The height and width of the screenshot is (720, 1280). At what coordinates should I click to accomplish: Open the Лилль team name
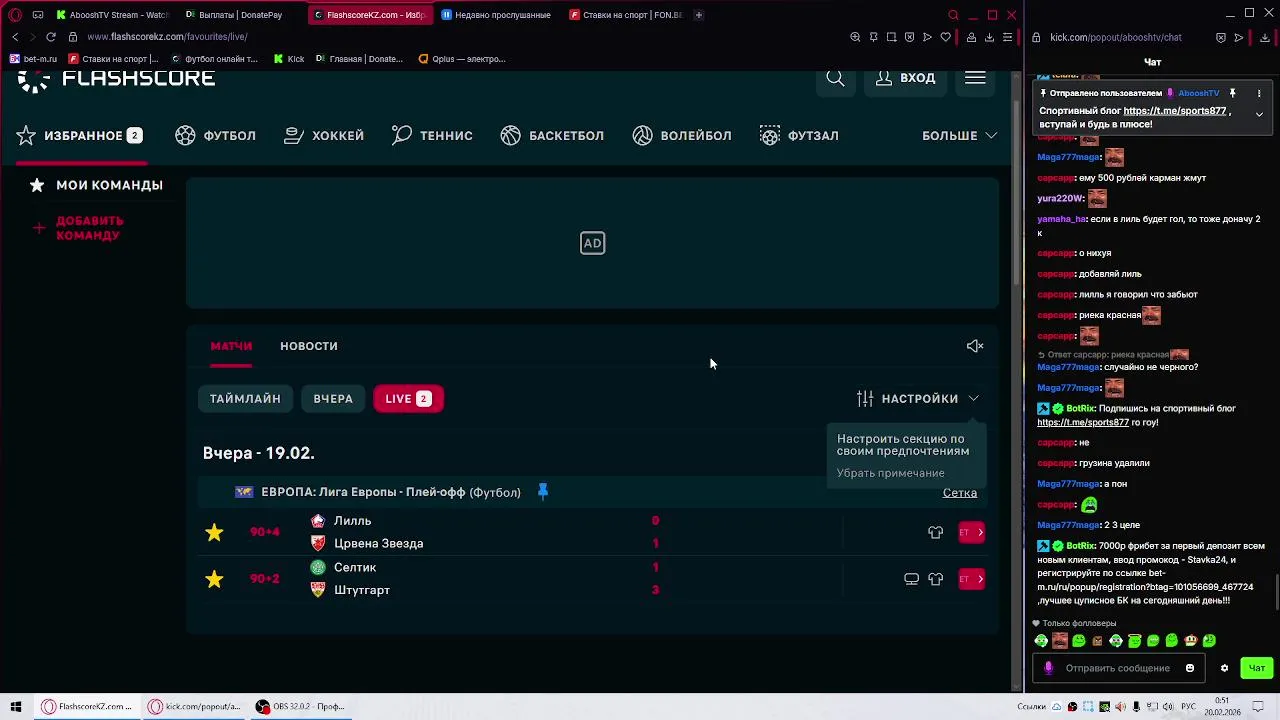[x=352, y=521]
